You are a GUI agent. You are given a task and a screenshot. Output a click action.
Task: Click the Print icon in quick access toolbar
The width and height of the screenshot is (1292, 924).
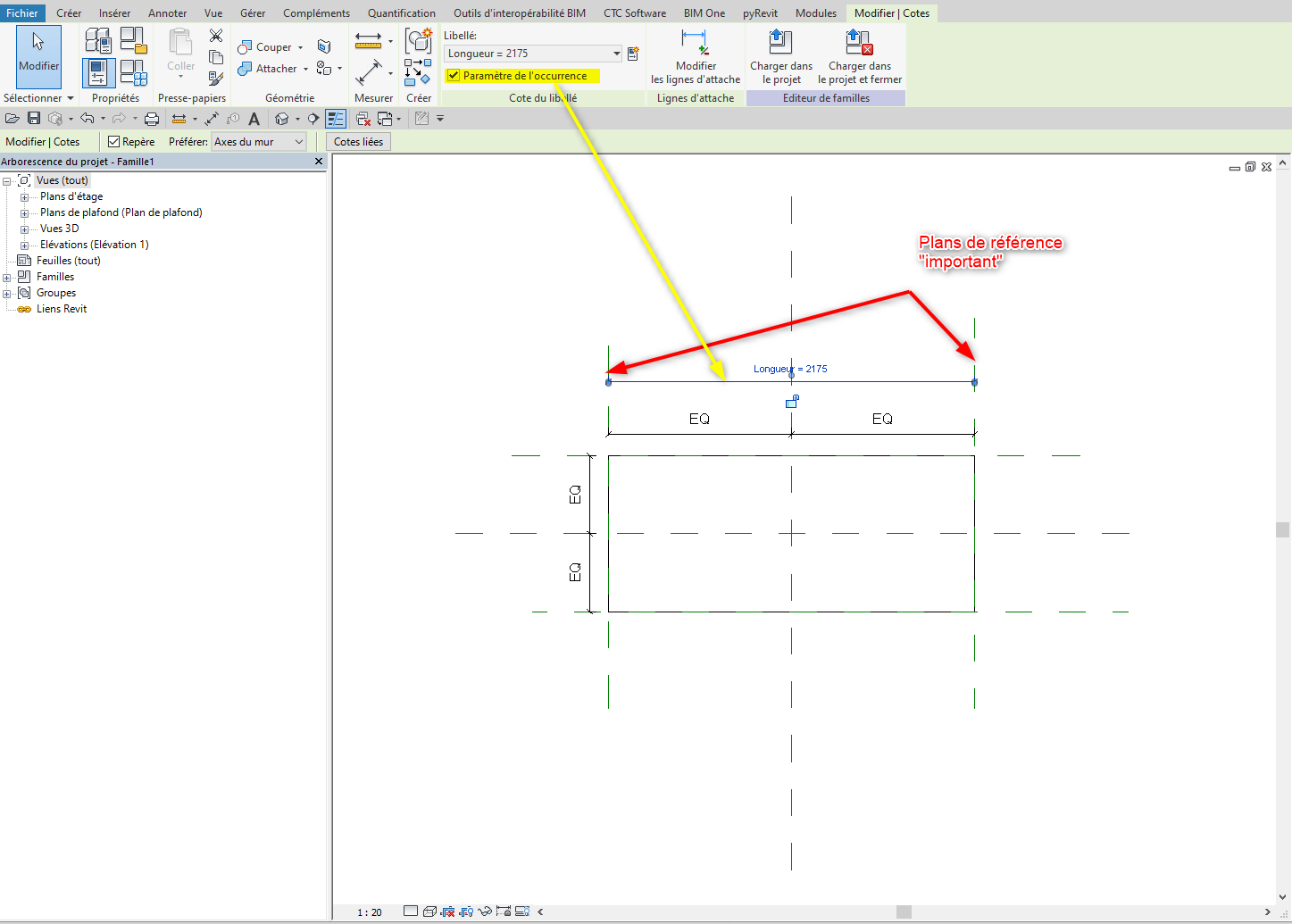pyautogui.click(x=152, y=119)
